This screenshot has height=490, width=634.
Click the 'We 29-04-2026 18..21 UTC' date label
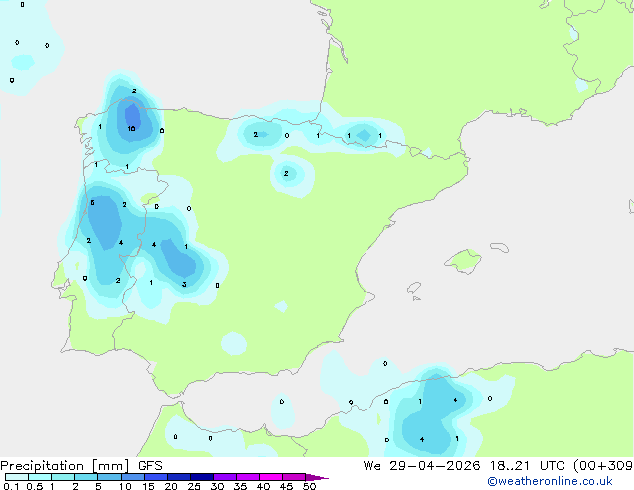pyautogui.click(x=466, y=466)
